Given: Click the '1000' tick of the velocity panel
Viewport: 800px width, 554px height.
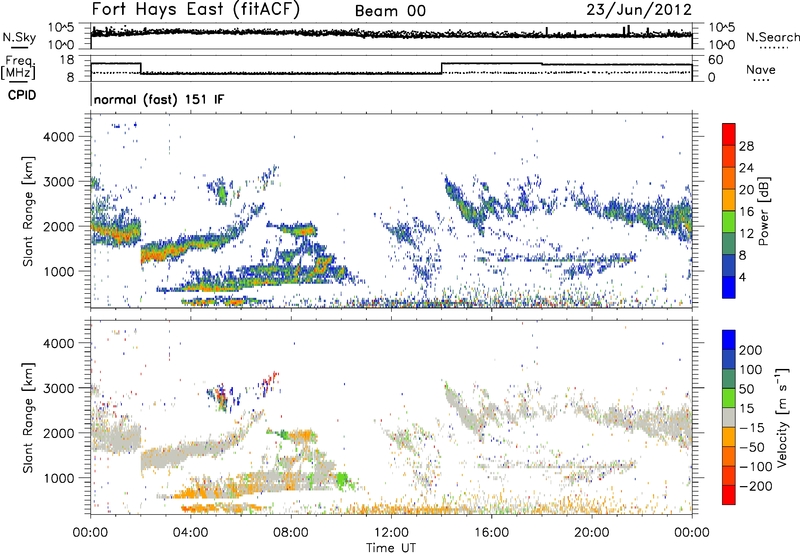Looking at the screenshot, I should (x=59, y=478).
